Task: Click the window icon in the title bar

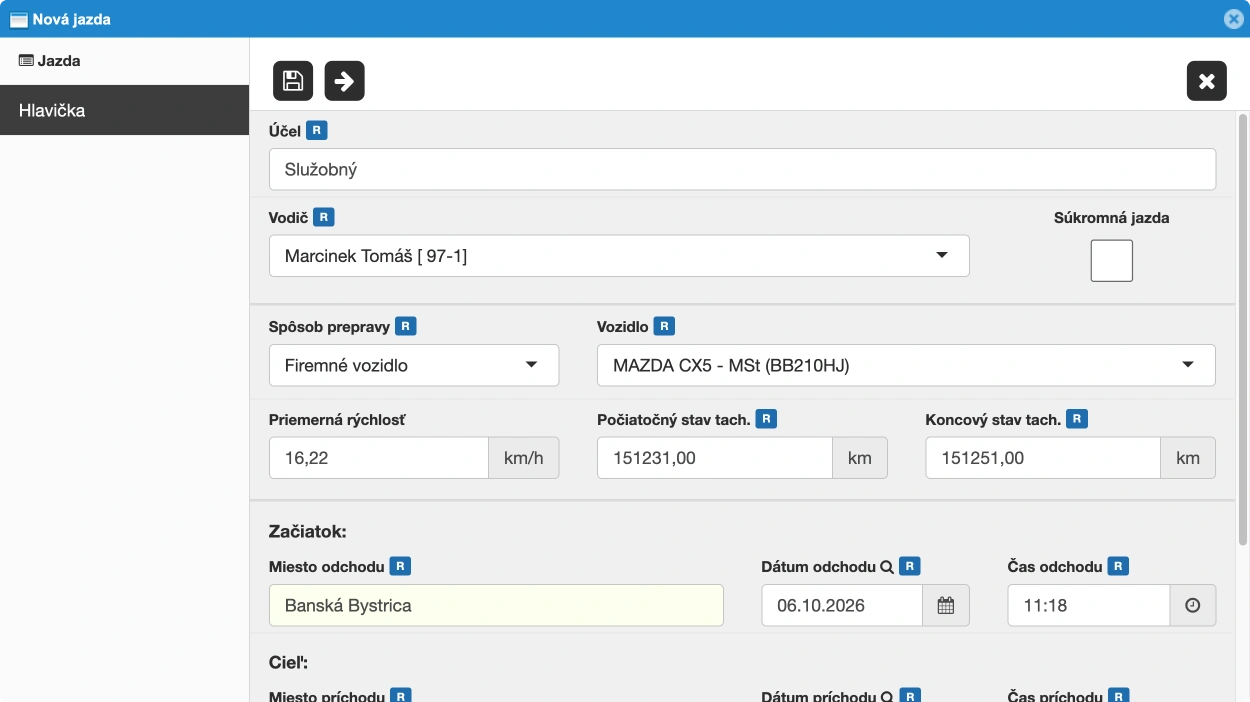Action: click(18, 19)
